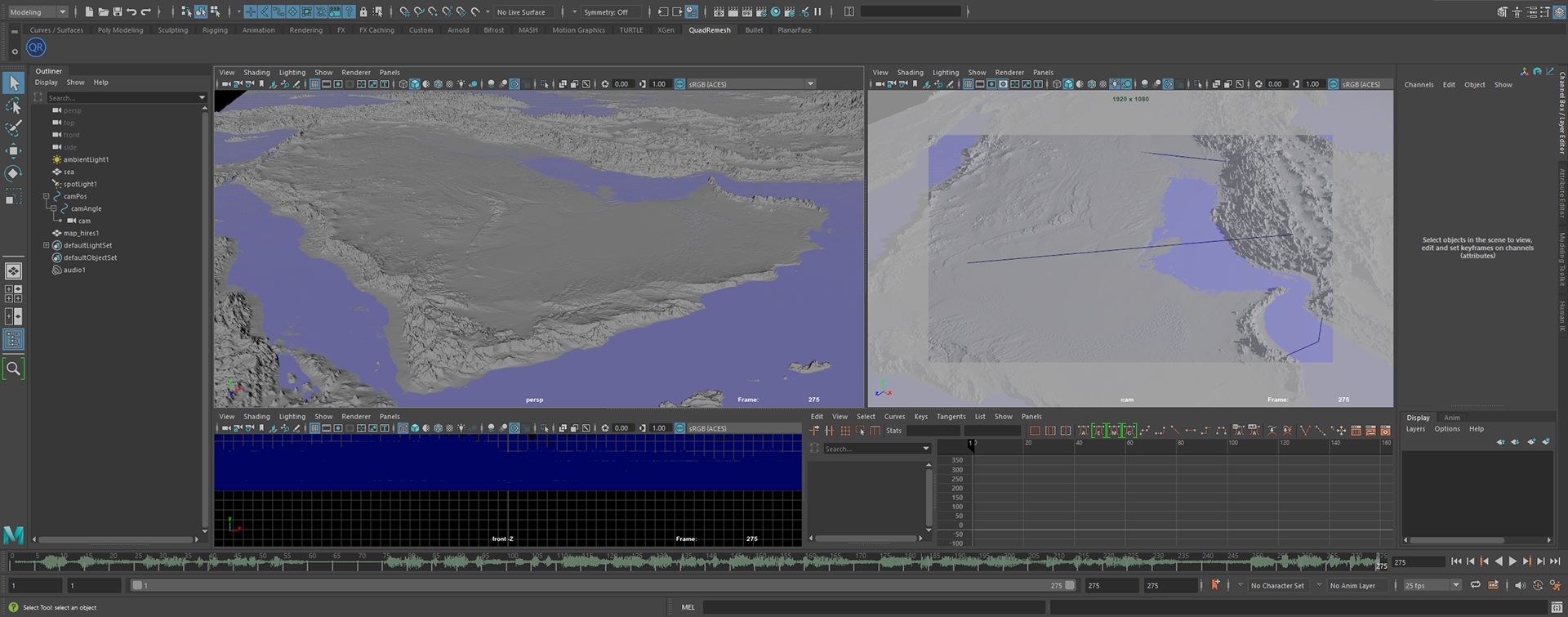Click the Save scene icon
The height and width of the screenshot is (617, 1568).
(x=118, y=11)
